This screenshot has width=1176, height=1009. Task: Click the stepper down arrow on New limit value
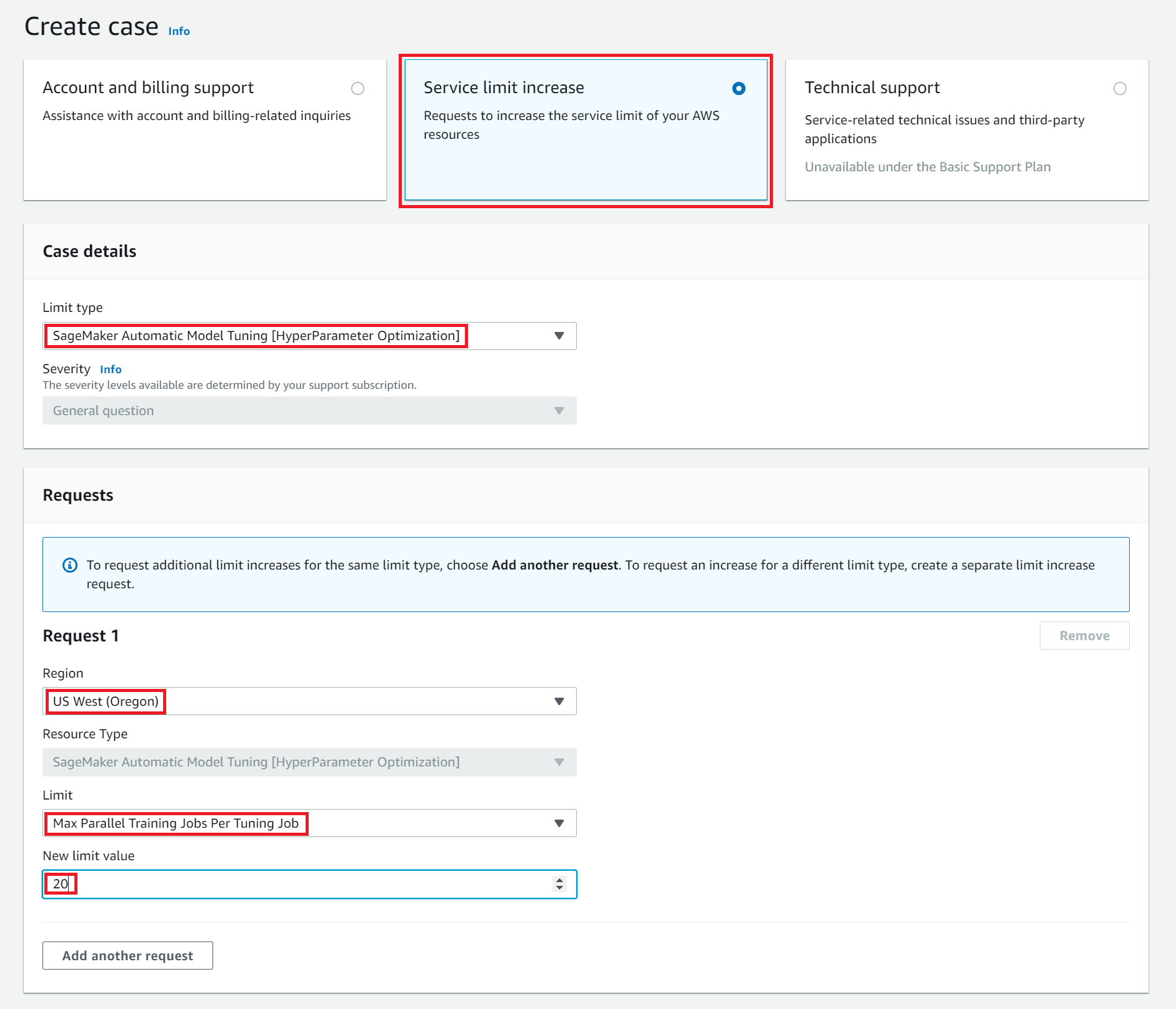click(559, 888)
